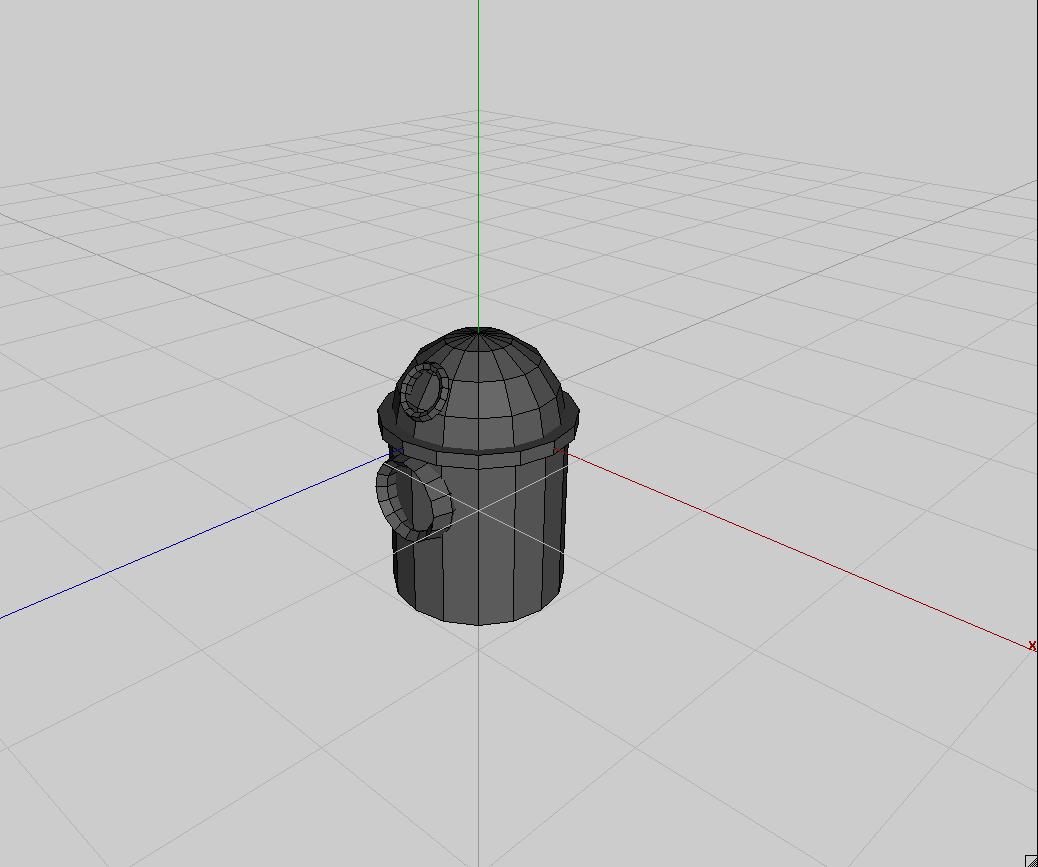
Task: Click the white crossing lines on hydrant body
Action: coord(479,510)
